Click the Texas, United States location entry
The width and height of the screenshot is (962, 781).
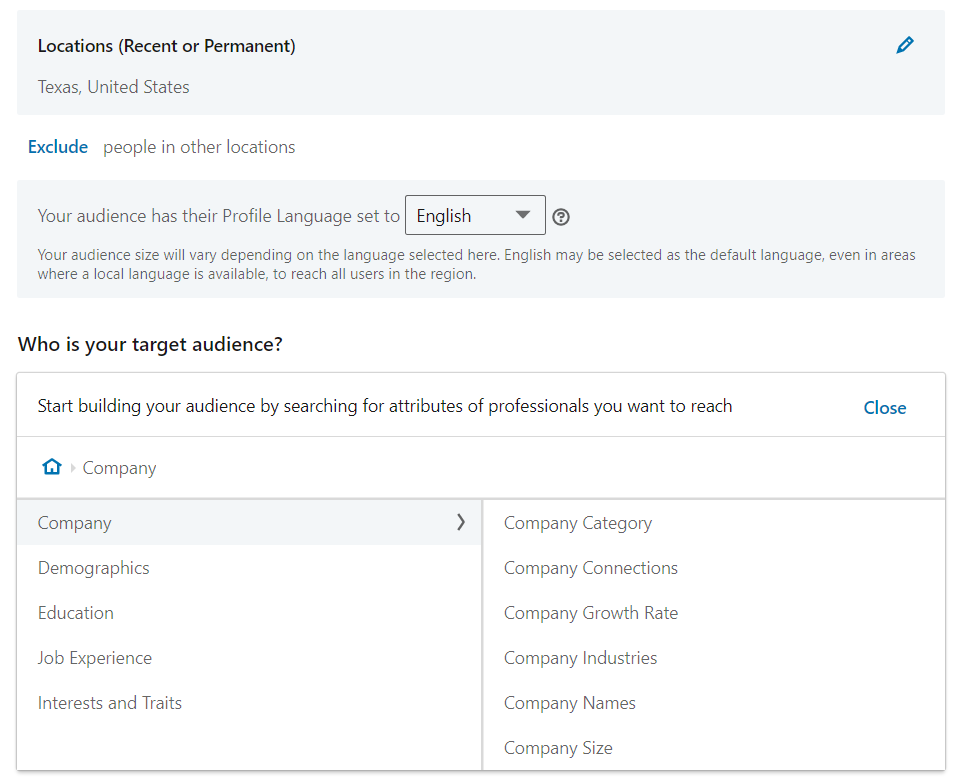point(114,87)
